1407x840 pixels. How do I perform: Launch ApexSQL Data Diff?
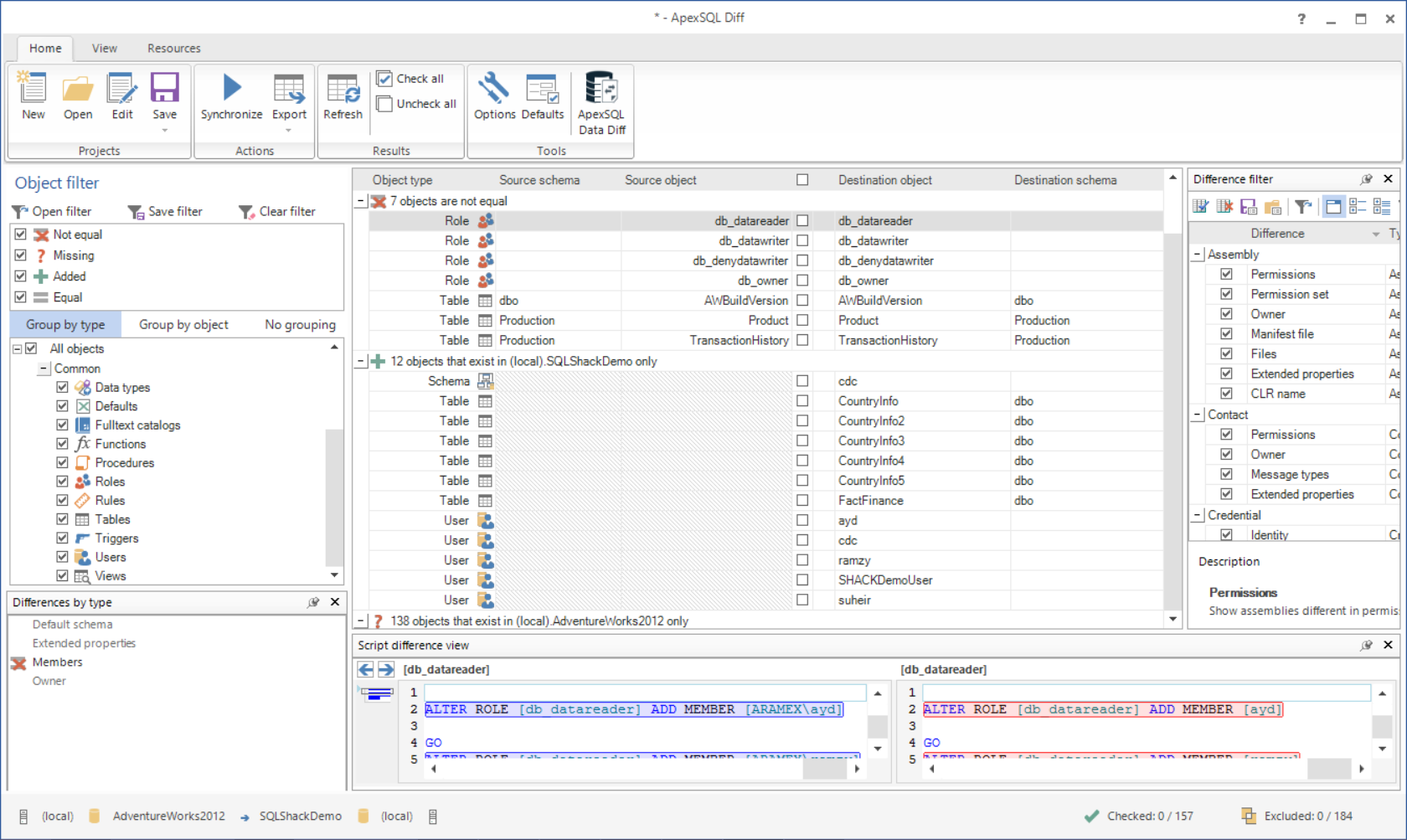[x=601, y=89]
